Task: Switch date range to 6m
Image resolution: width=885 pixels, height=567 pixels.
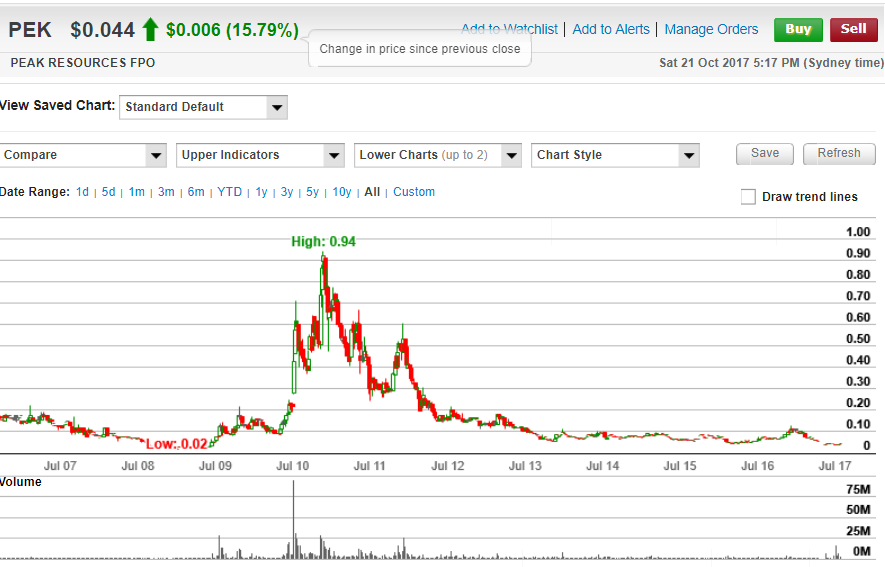Action: click(196, 192)
